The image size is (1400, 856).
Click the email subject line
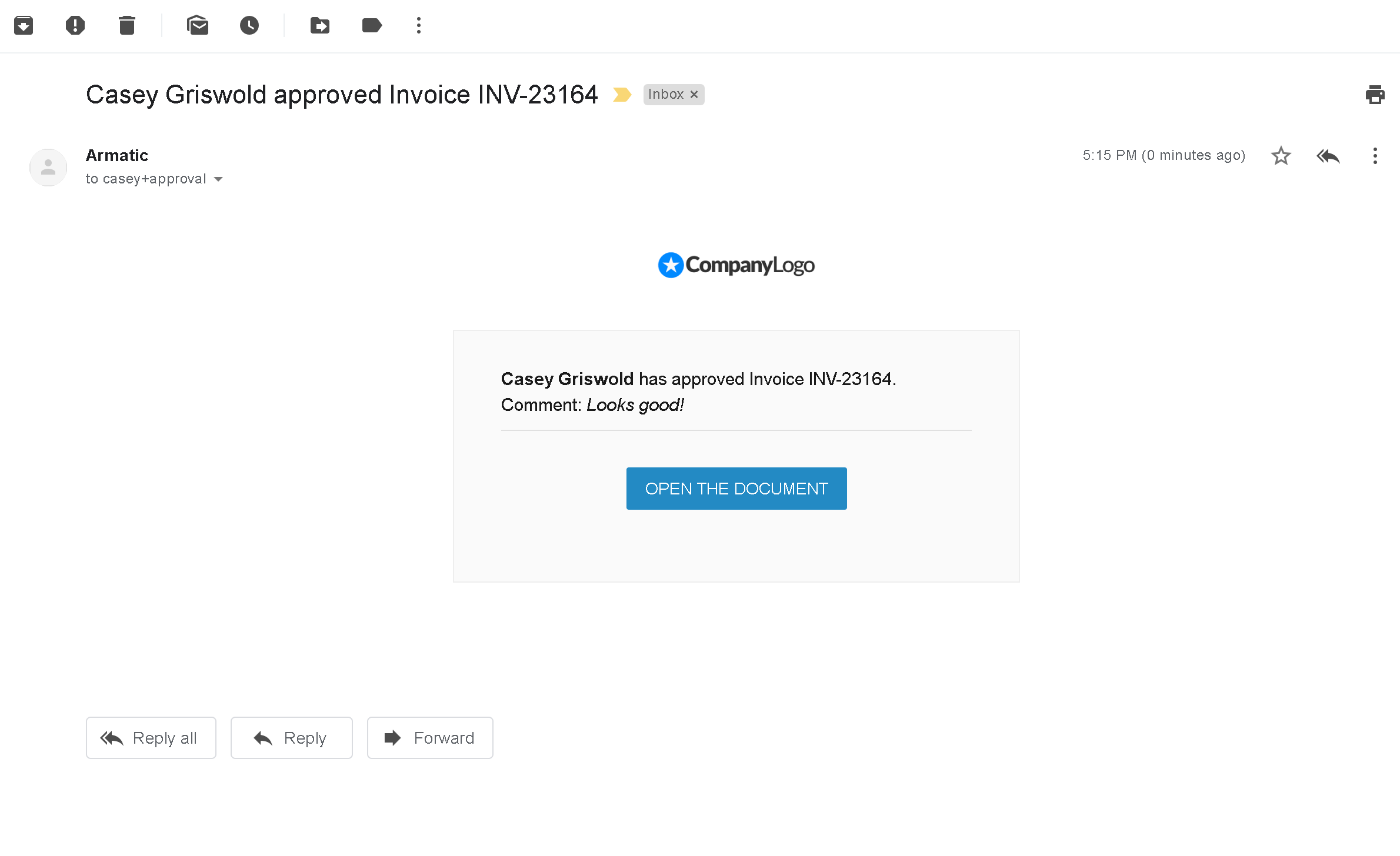coord(342,95)
